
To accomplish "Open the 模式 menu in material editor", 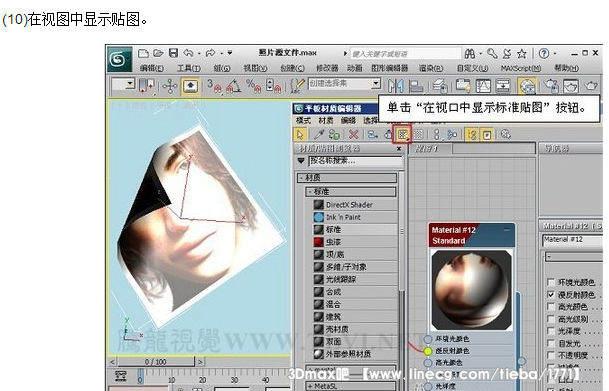I will [303, 121].
